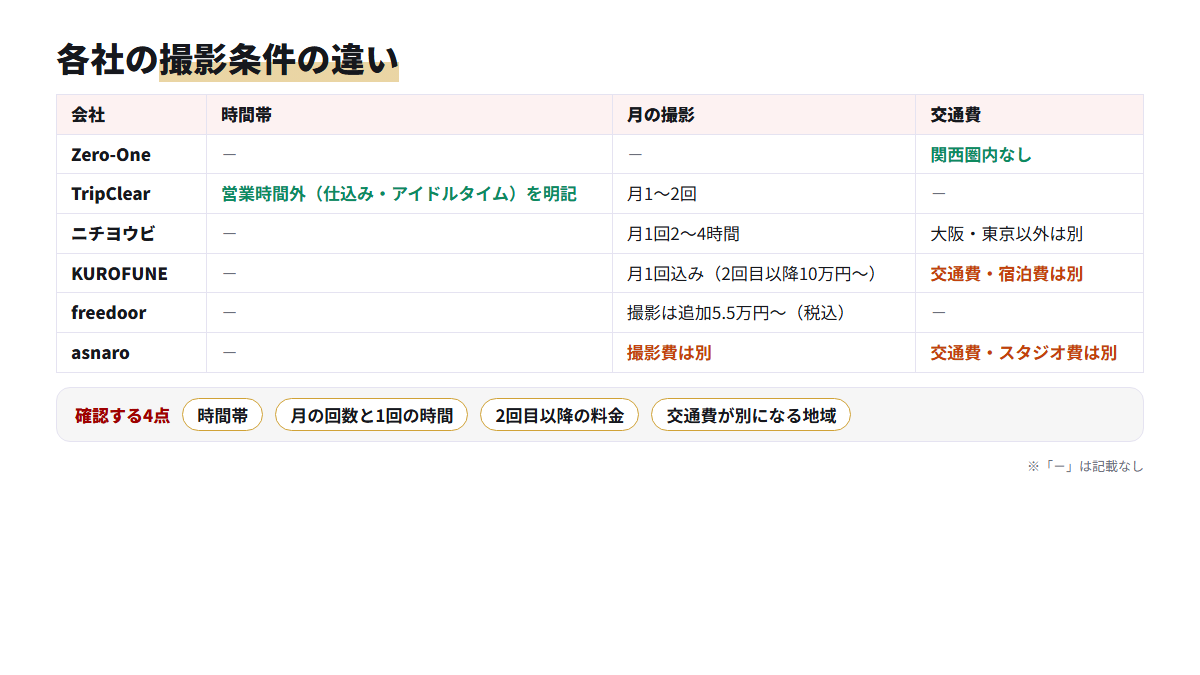Click the 確認する4点 label
The height and width of the screenshot is (675, 1200).
[x=122, y=415]
